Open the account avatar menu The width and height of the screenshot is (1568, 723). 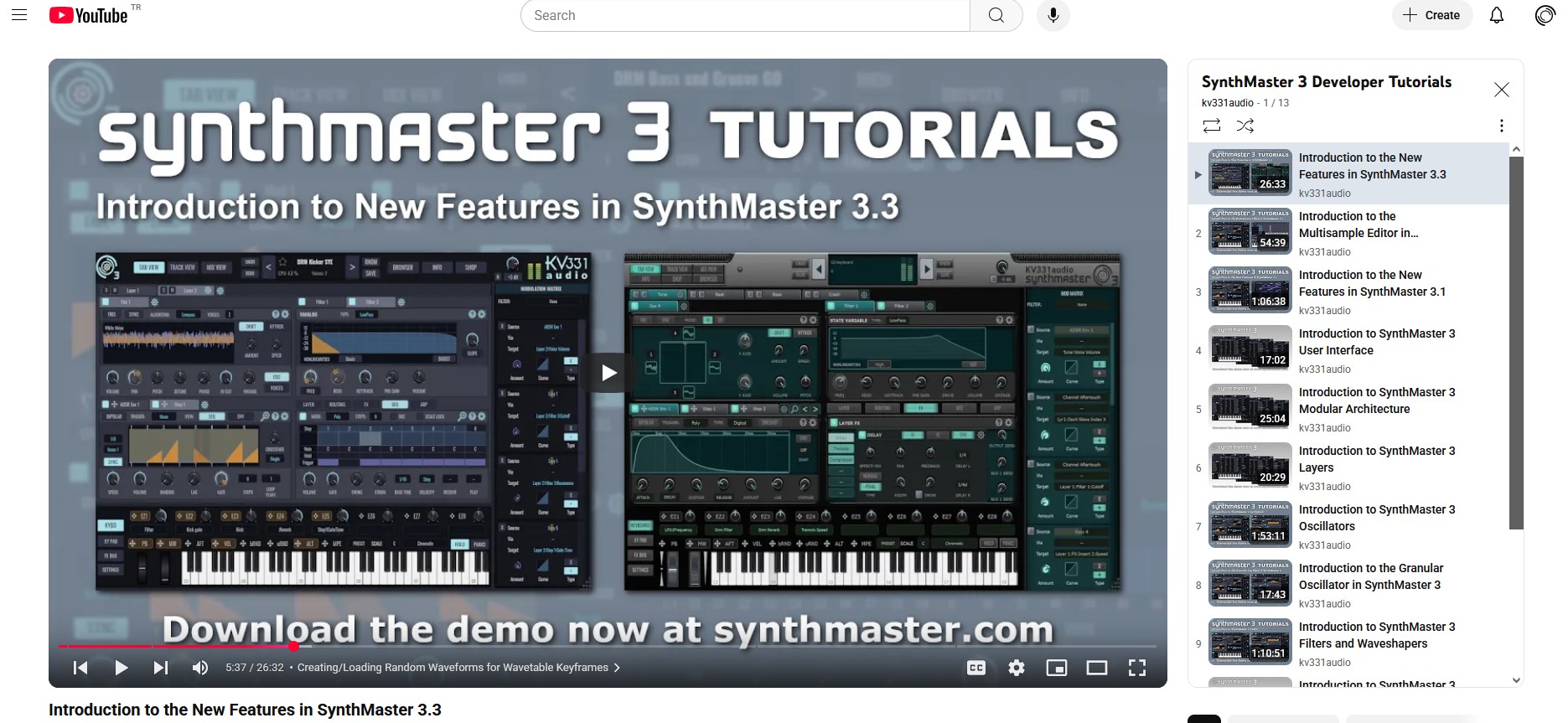[x=1545, y=15]
